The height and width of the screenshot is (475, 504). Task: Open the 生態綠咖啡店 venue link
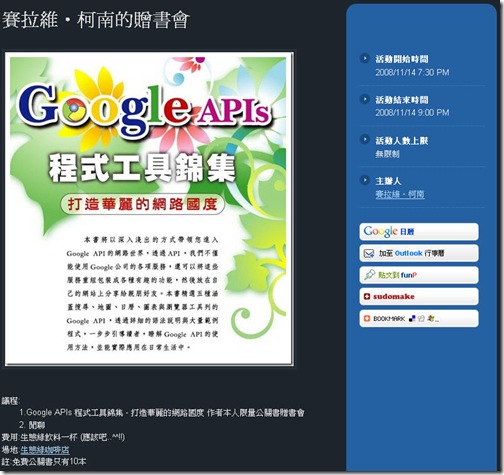click(x=45, y=450)
